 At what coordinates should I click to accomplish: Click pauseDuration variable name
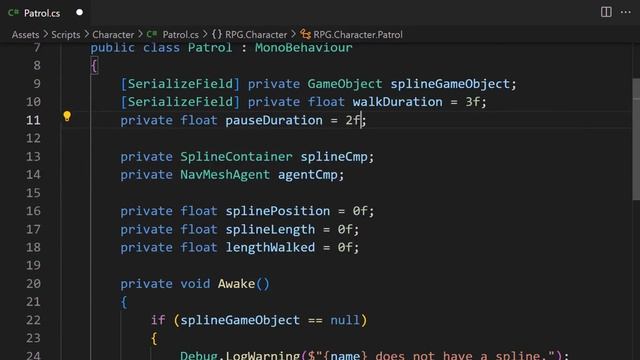tap(274, 120)
